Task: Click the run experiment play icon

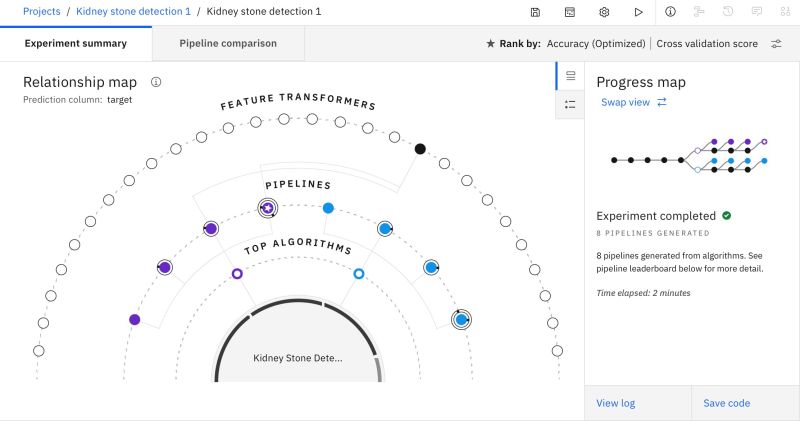Action: 638,12
